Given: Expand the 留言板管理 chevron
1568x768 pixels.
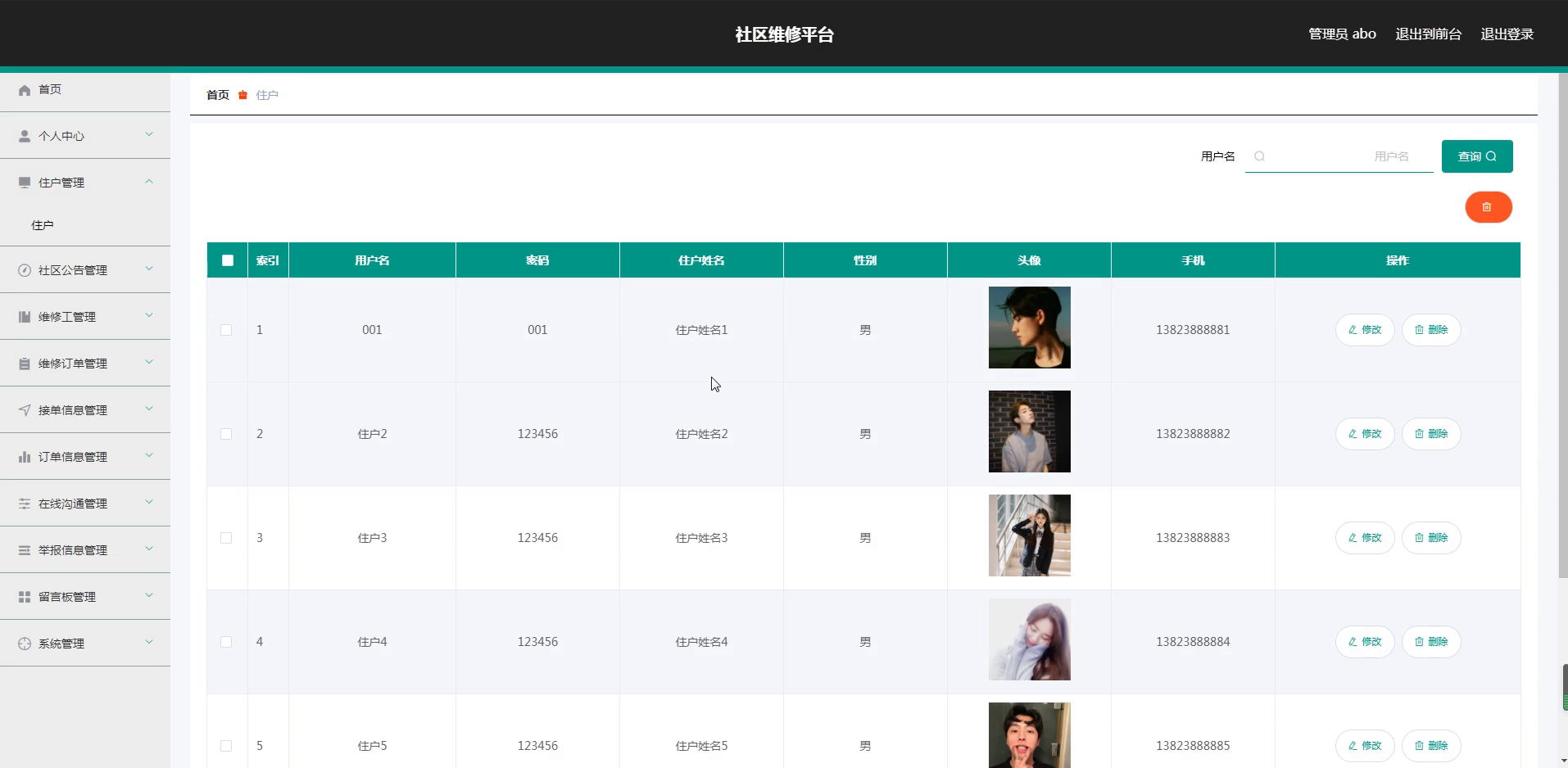Looking at the screenshot, I should tap(149, 595).
